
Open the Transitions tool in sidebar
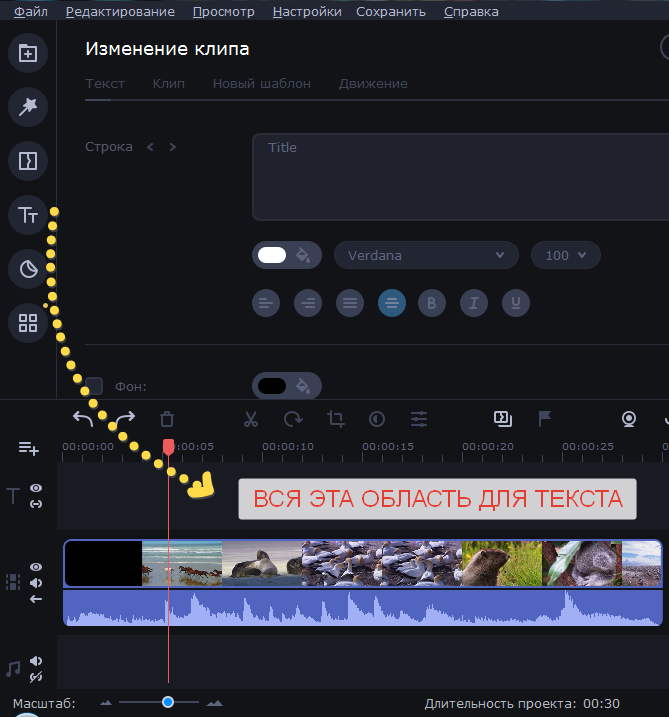click(x=27, y=160)
